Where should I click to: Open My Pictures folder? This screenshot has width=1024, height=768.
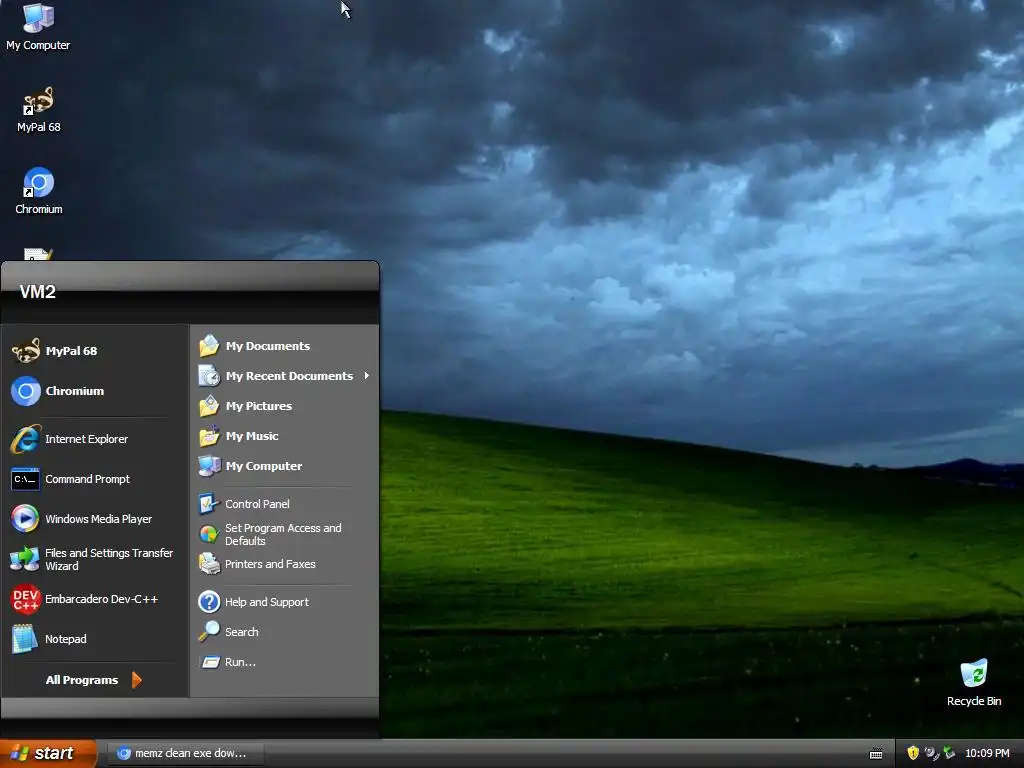(x=284, y=406)
